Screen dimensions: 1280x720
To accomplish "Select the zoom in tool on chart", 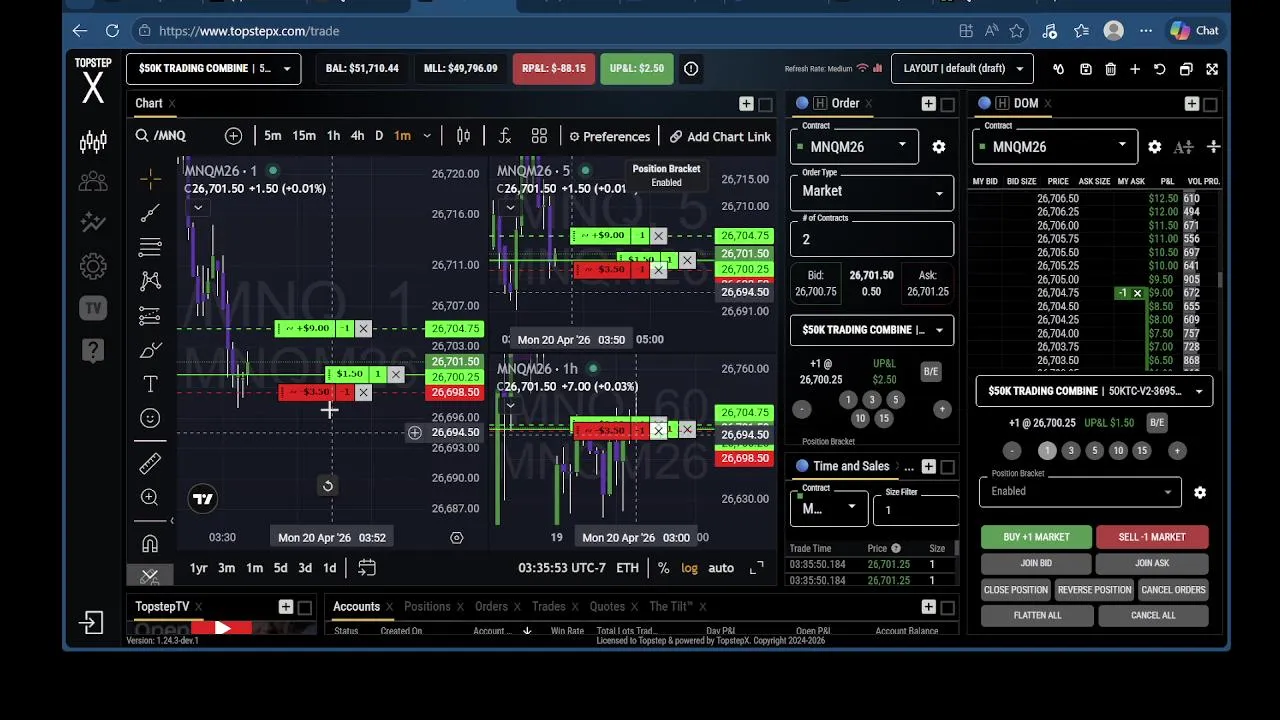I will 150,498.
